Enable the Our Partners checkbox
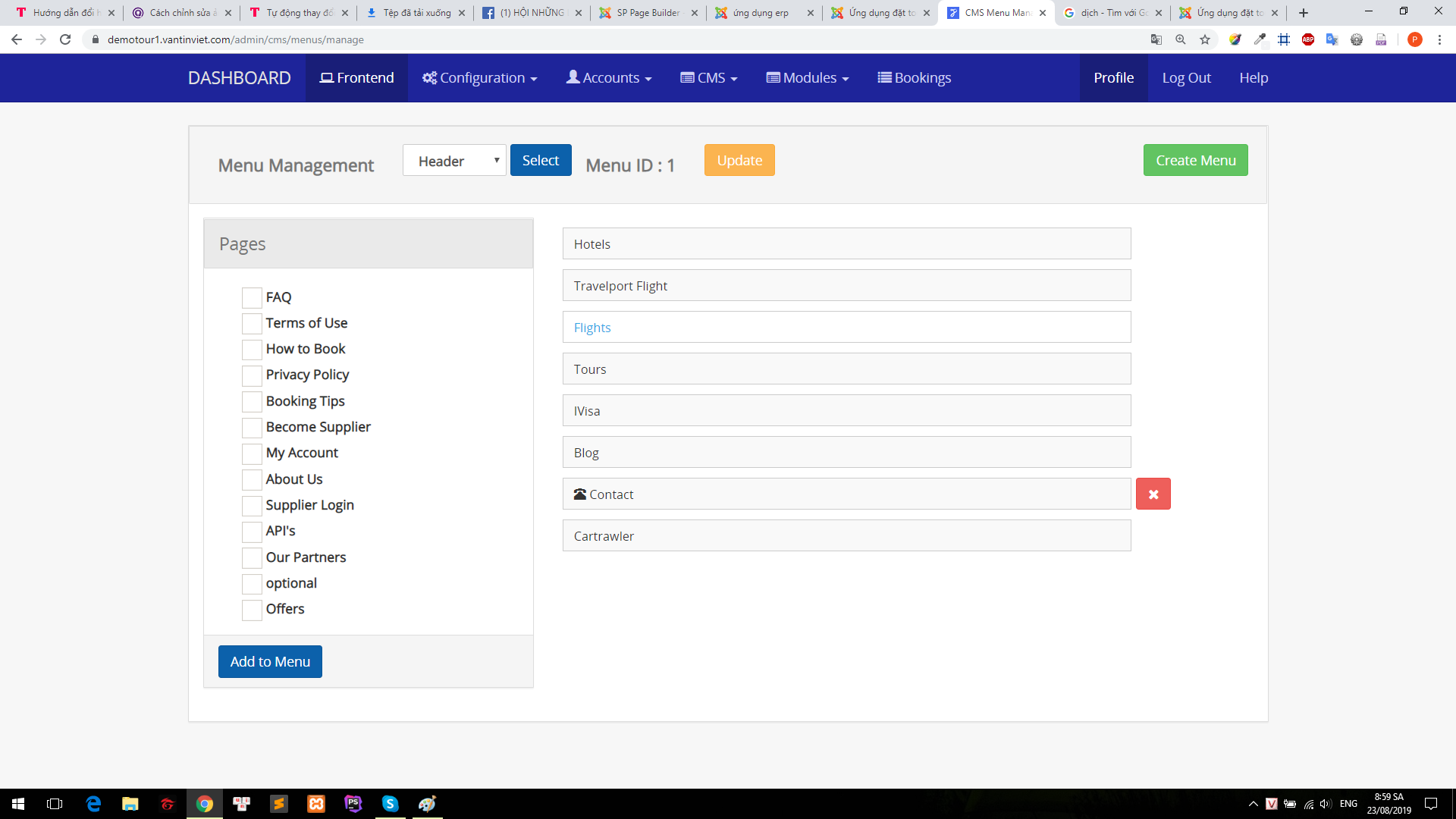 (252, 558)
